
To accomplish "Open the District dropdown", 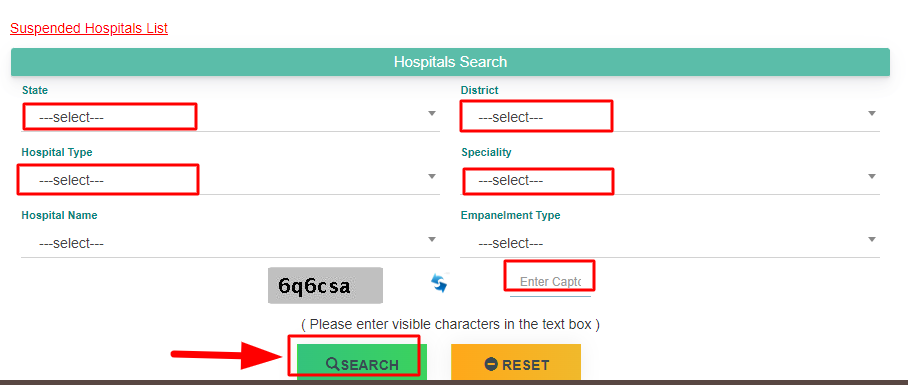I will pyautogui.click(x=670, y=117).
